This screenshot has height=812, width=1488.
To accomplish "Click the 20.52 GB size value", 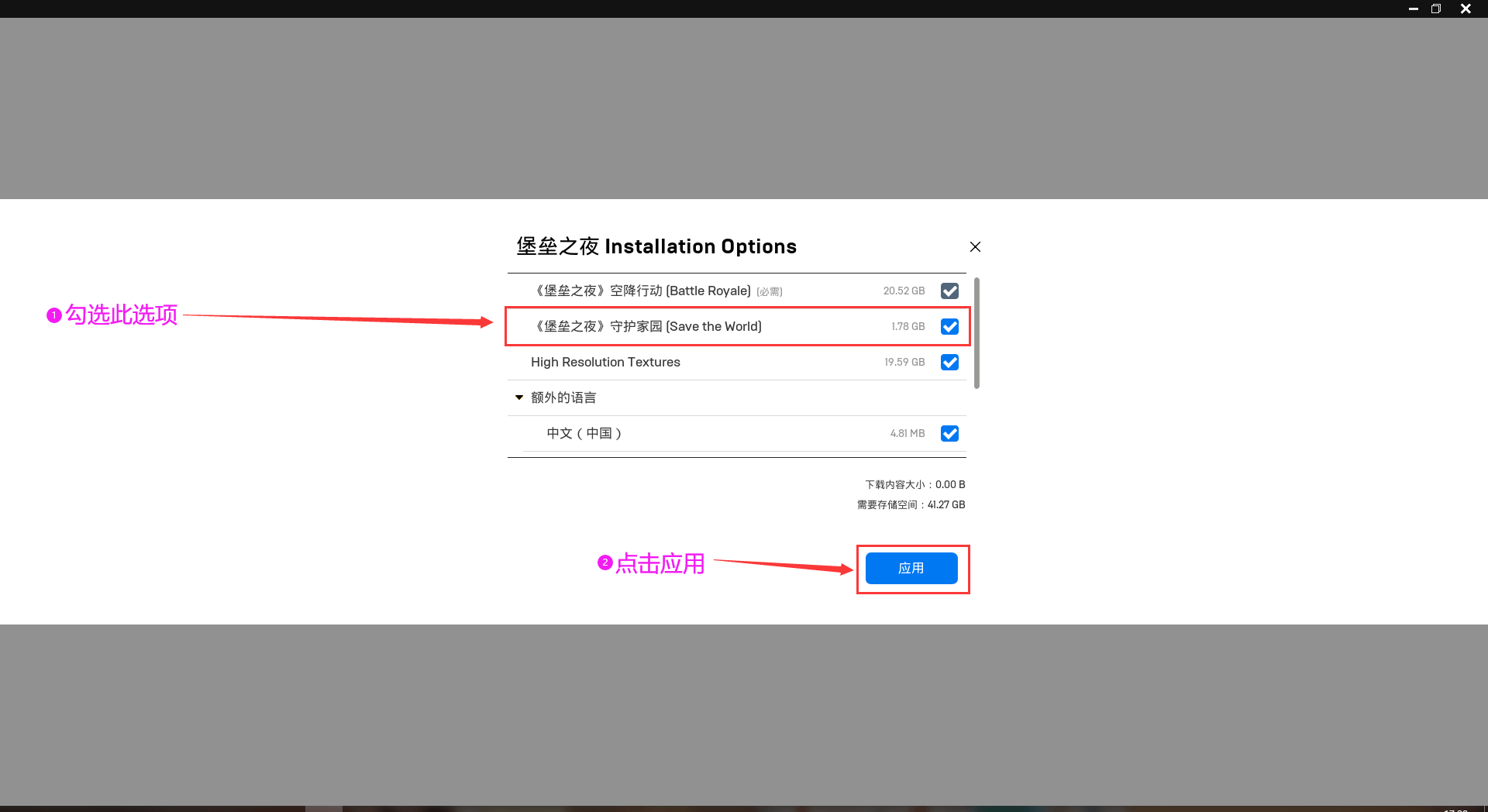I will pos(904,291).
